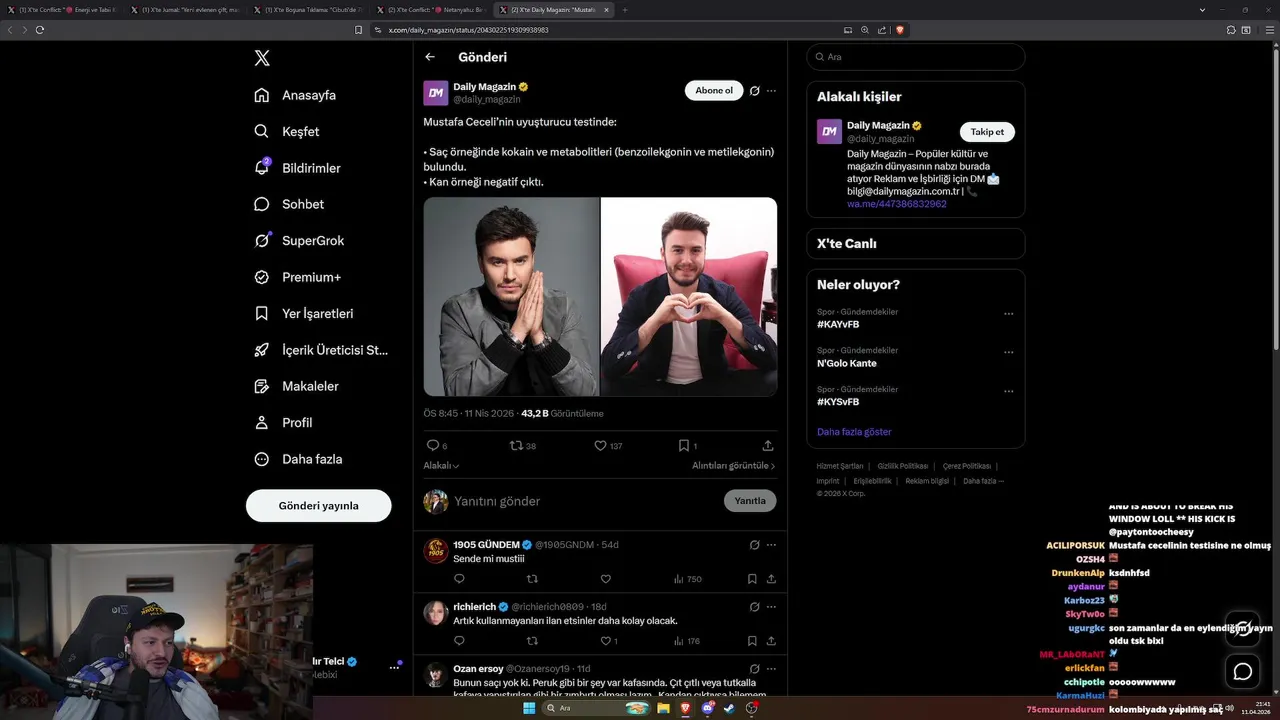
Task: Click the Yanıtını gönder reply field
Action: [585, 501]
